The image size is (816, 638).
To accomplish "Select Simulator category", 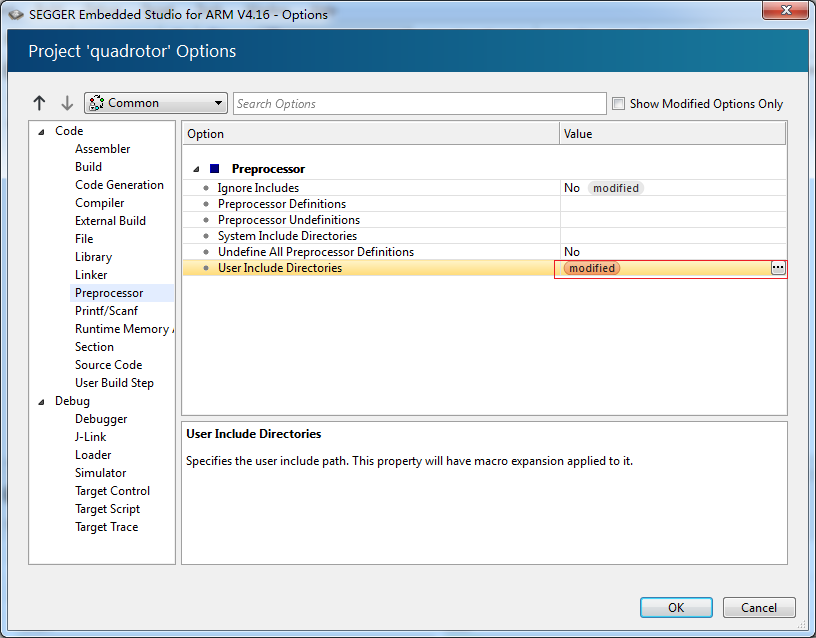I will click(100, 473).
